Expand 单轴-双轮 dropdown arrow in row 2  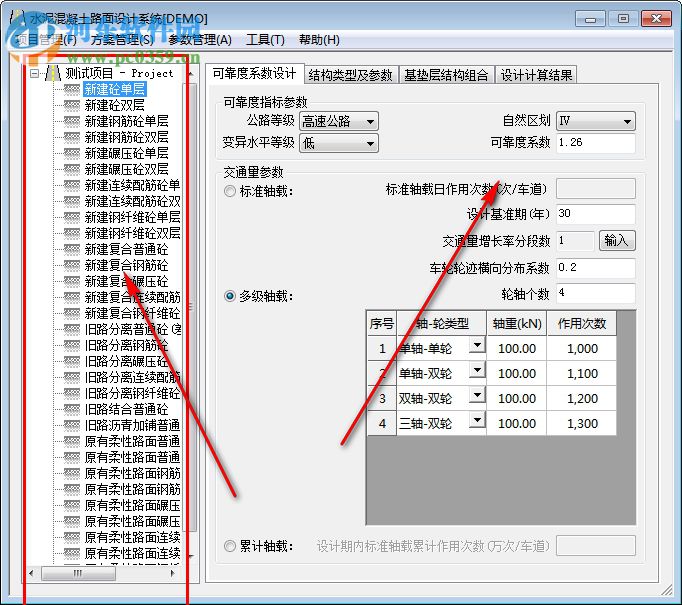click(x=478, y=370)
